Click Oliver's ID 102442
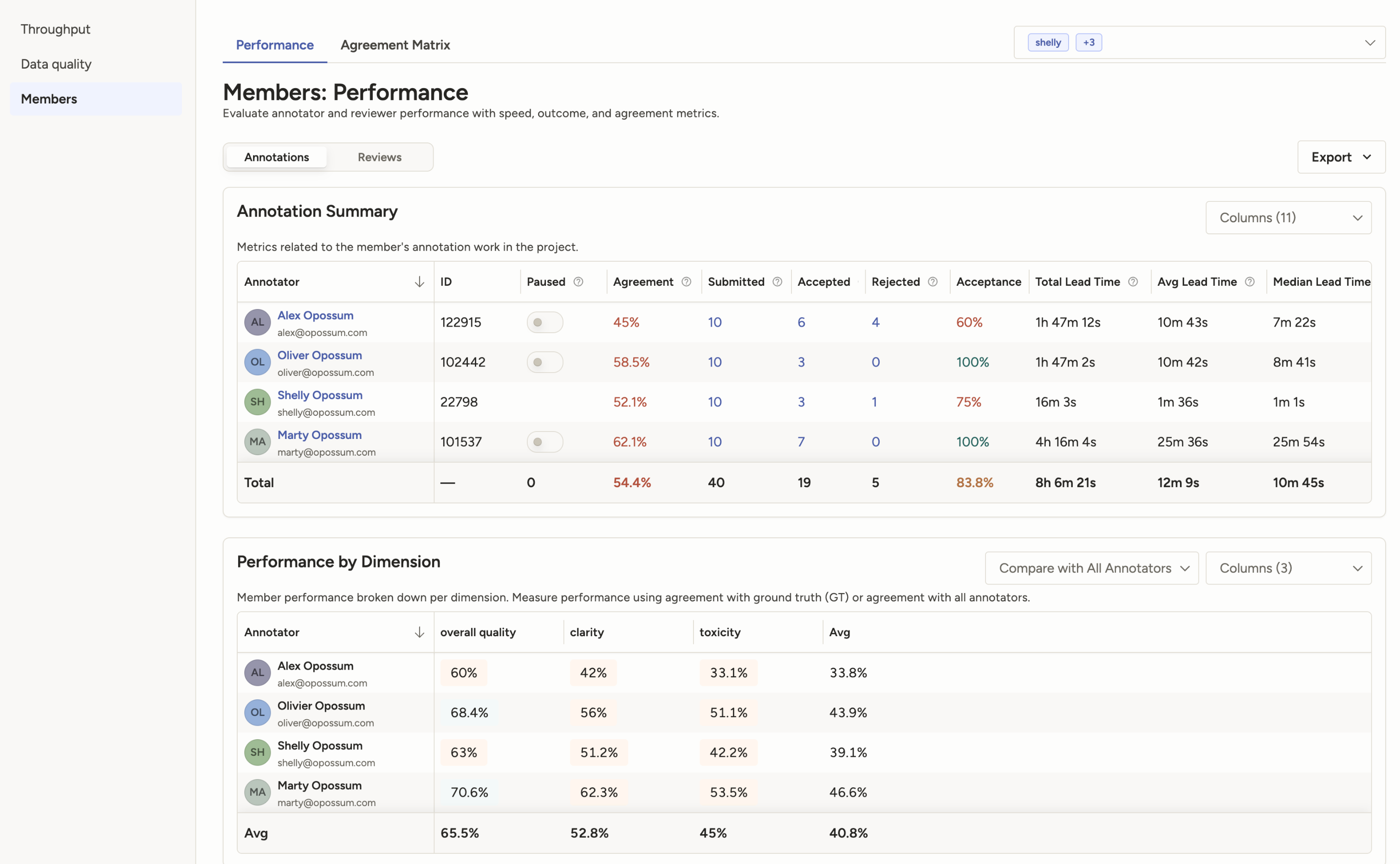Image resolution: width=1400 pixels, height=864 pixels. coord(462,362)
